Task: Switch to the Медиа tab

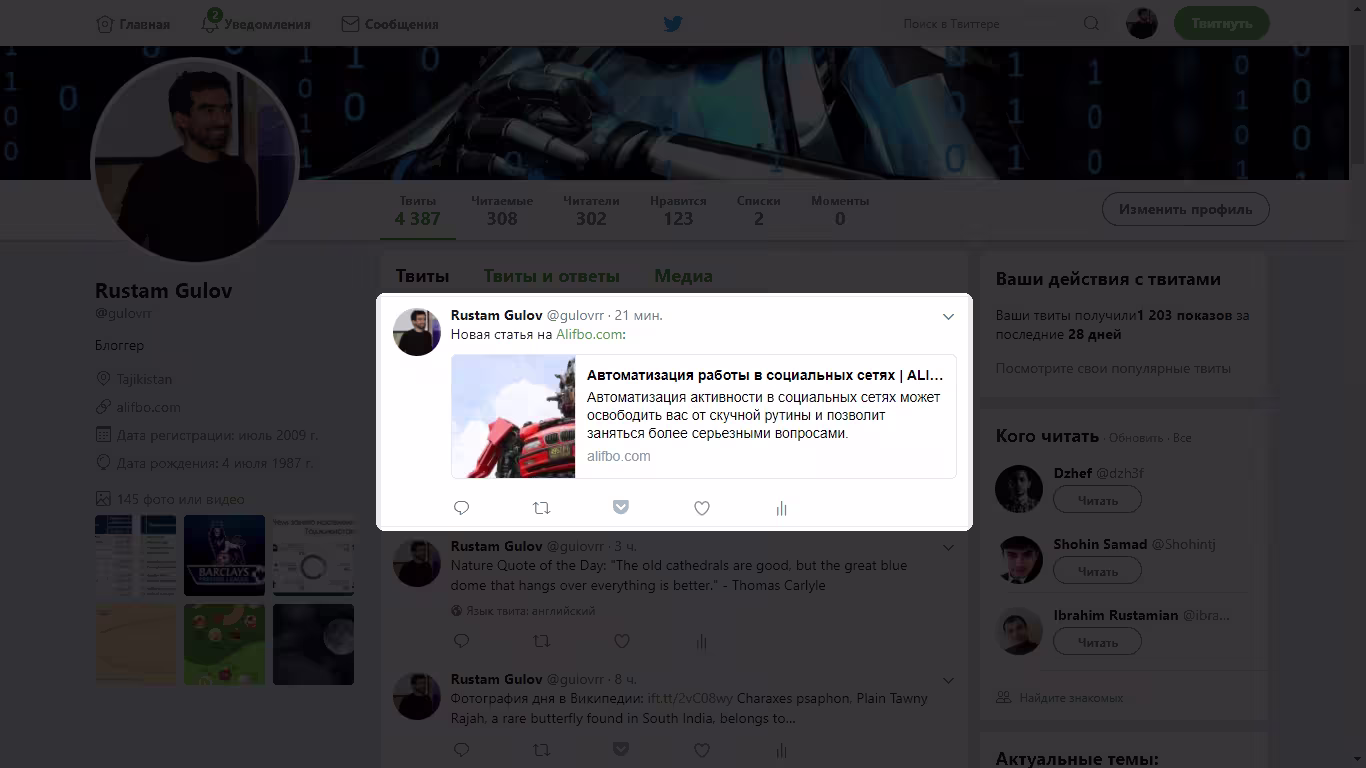Action: point(683,276)
